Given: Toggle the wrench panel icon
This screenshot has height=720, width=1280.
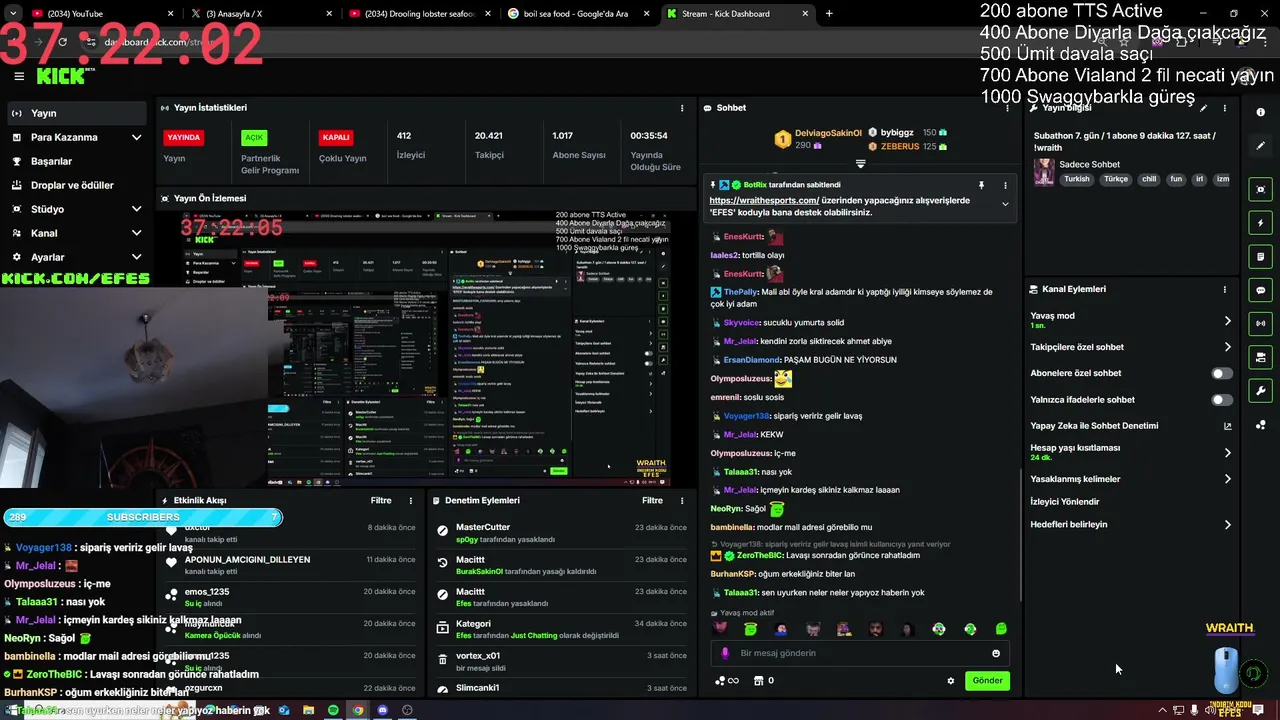Looking at the screenshot, I should [x=1260, y=391].
